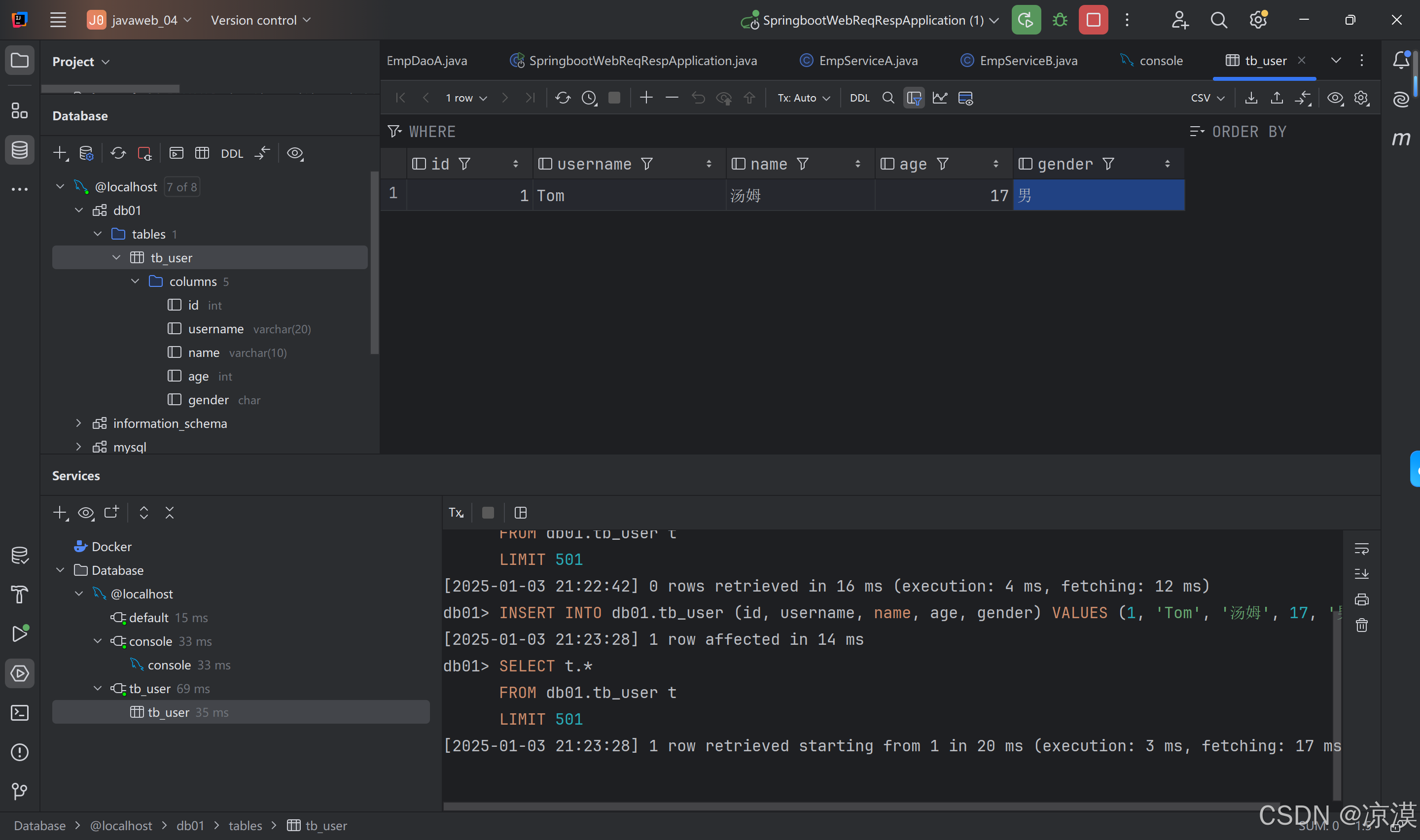Click the ORDER BY button
The width and height of the screenshot is (1420, 840).
pyautogui.click(x=1249, y=131)
